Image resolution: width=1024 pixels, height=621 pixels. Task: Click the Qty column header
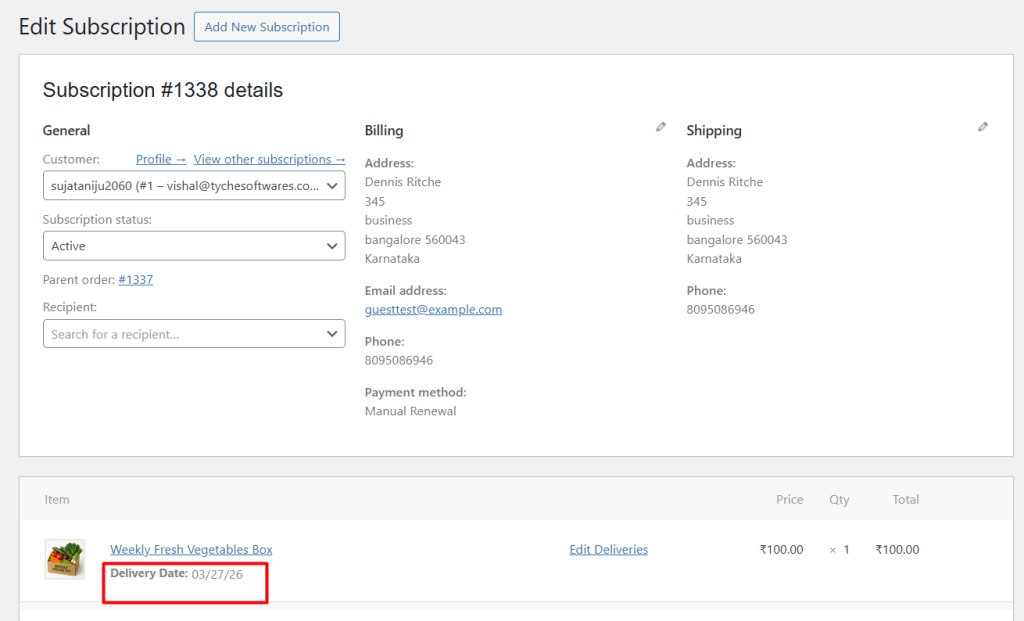(838, 499)
